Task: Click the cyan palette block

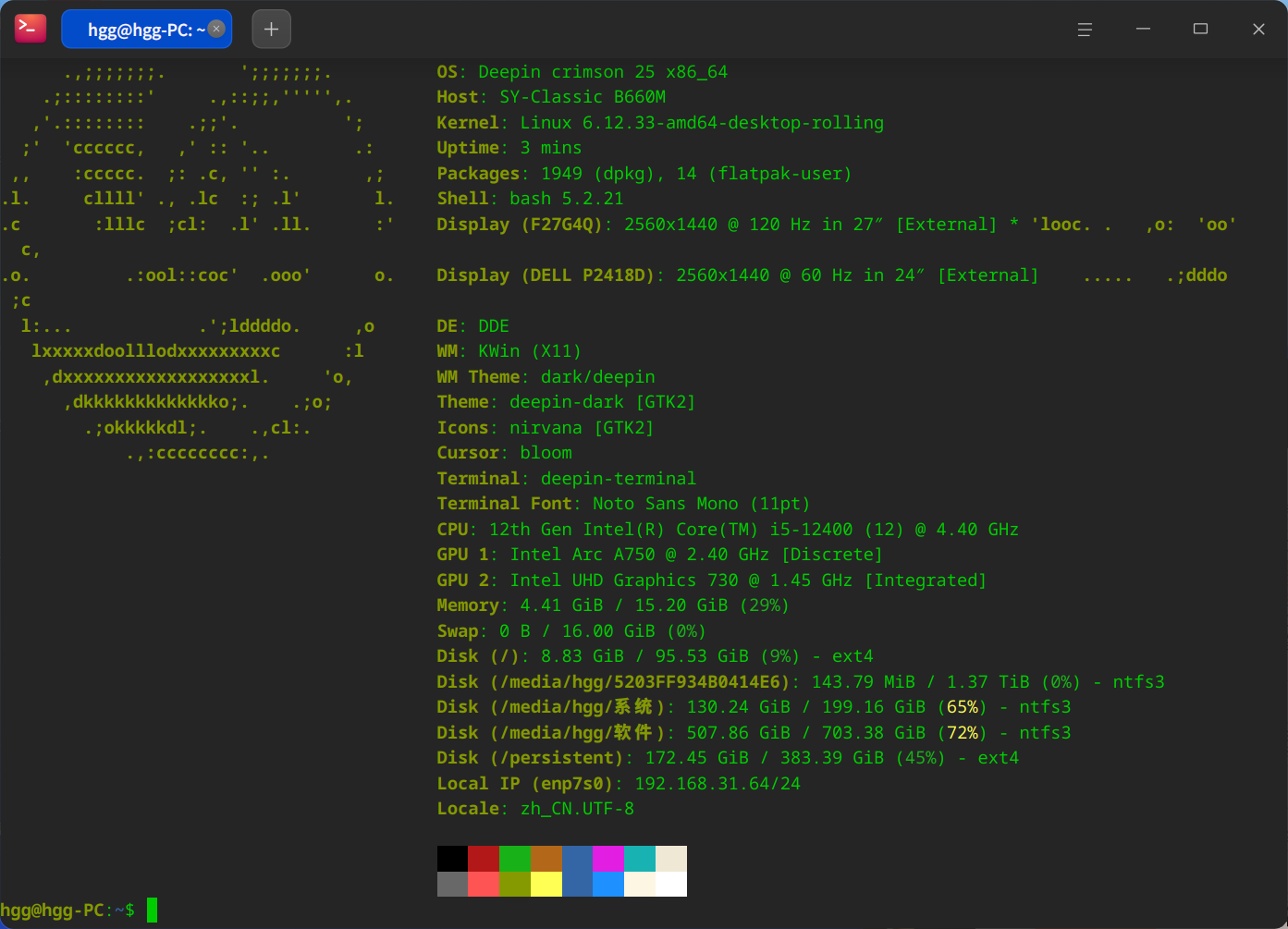Action: 640,859
